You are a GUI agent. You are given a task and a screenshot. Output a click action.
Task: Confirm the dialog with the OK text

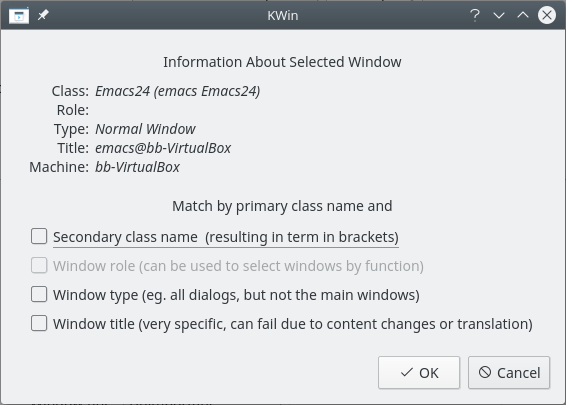pos(429,373)
